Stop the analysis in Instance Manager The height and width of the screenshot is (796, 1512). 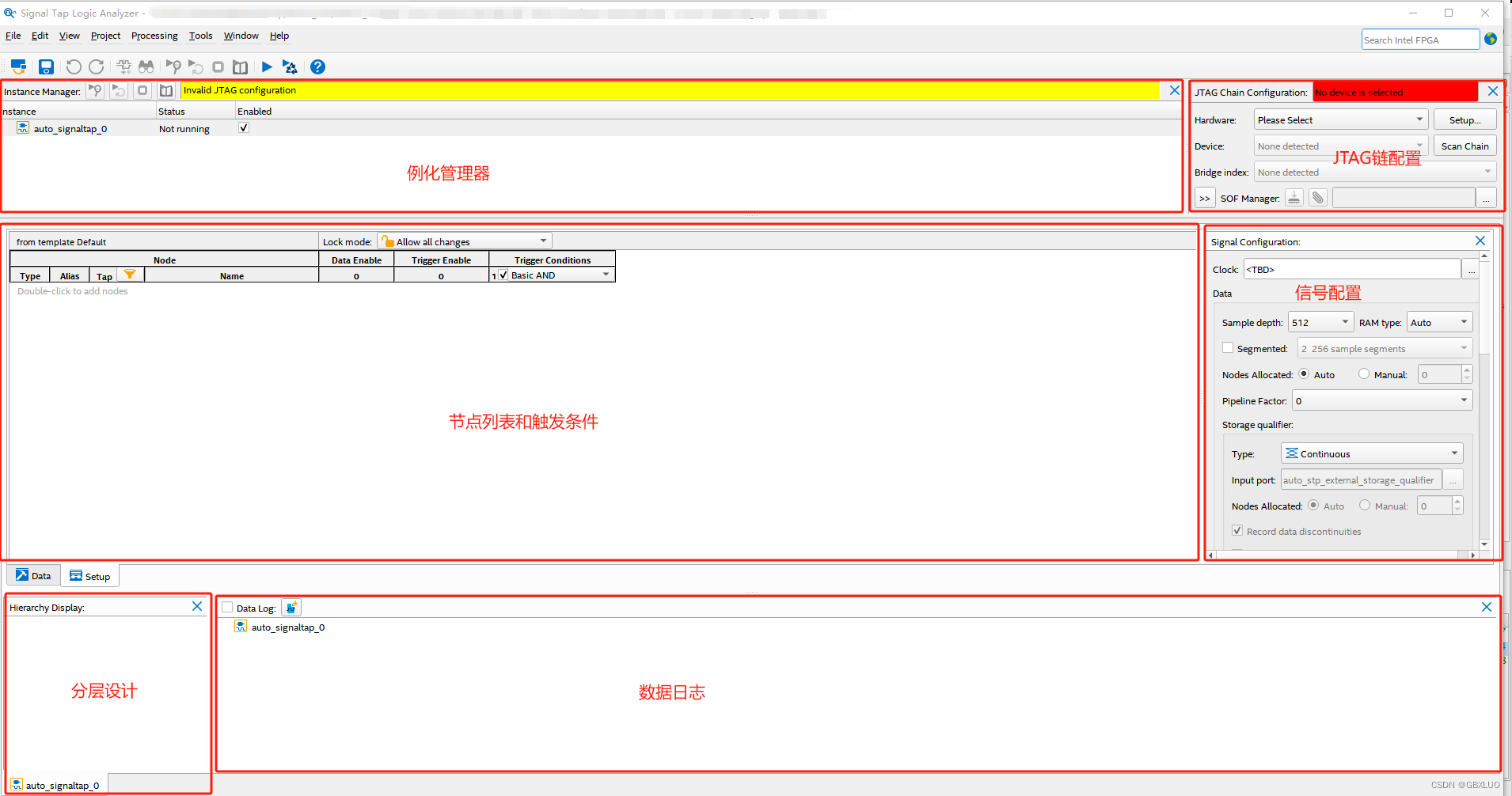click(142, 90)
